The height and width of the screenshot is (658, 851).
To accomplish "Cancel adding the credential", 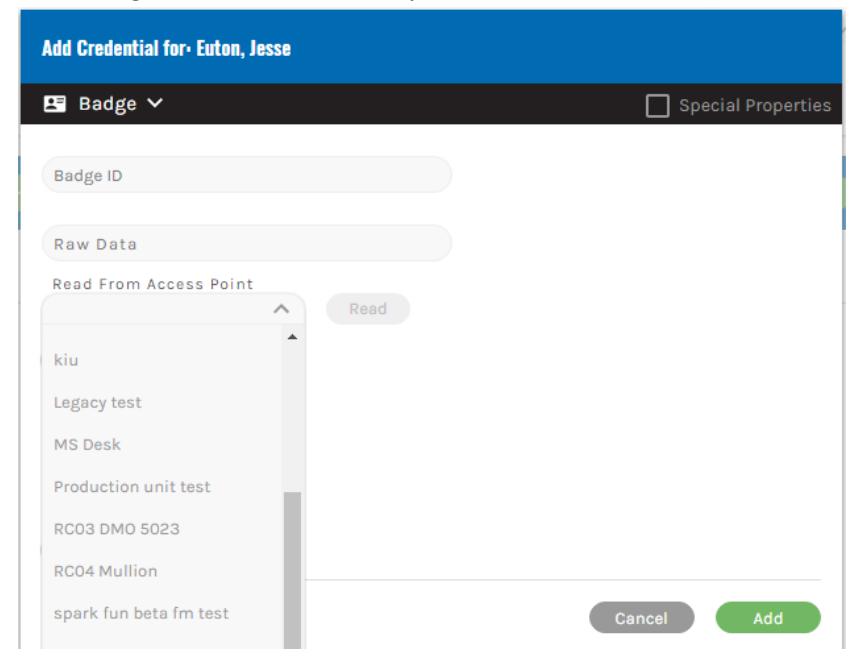I will (642, 618).
